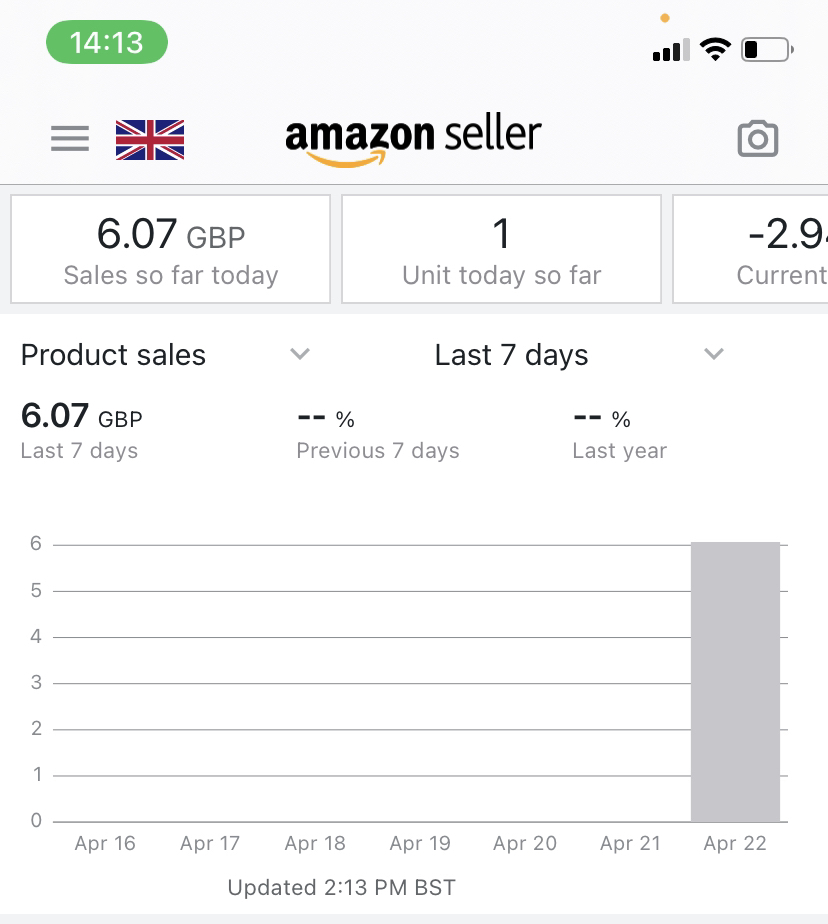Image resolution: width=828 pixels, height=924 pixels.
Task: Tap the 6.07 GBP seven-day total
Action: [82, 417]
